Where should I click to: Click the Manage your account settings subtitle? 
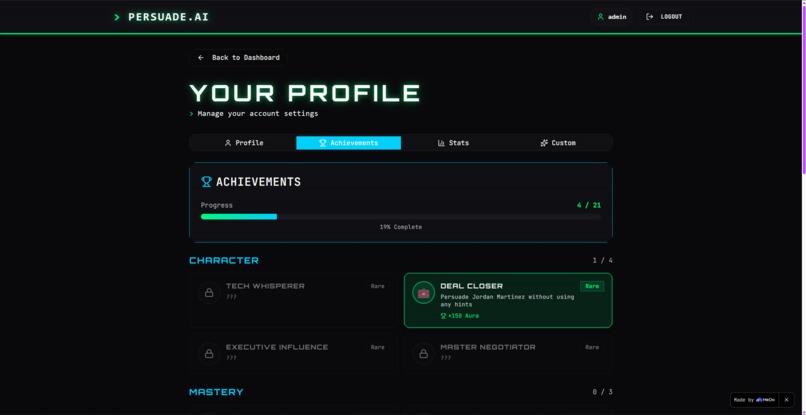tap(258, 114)
